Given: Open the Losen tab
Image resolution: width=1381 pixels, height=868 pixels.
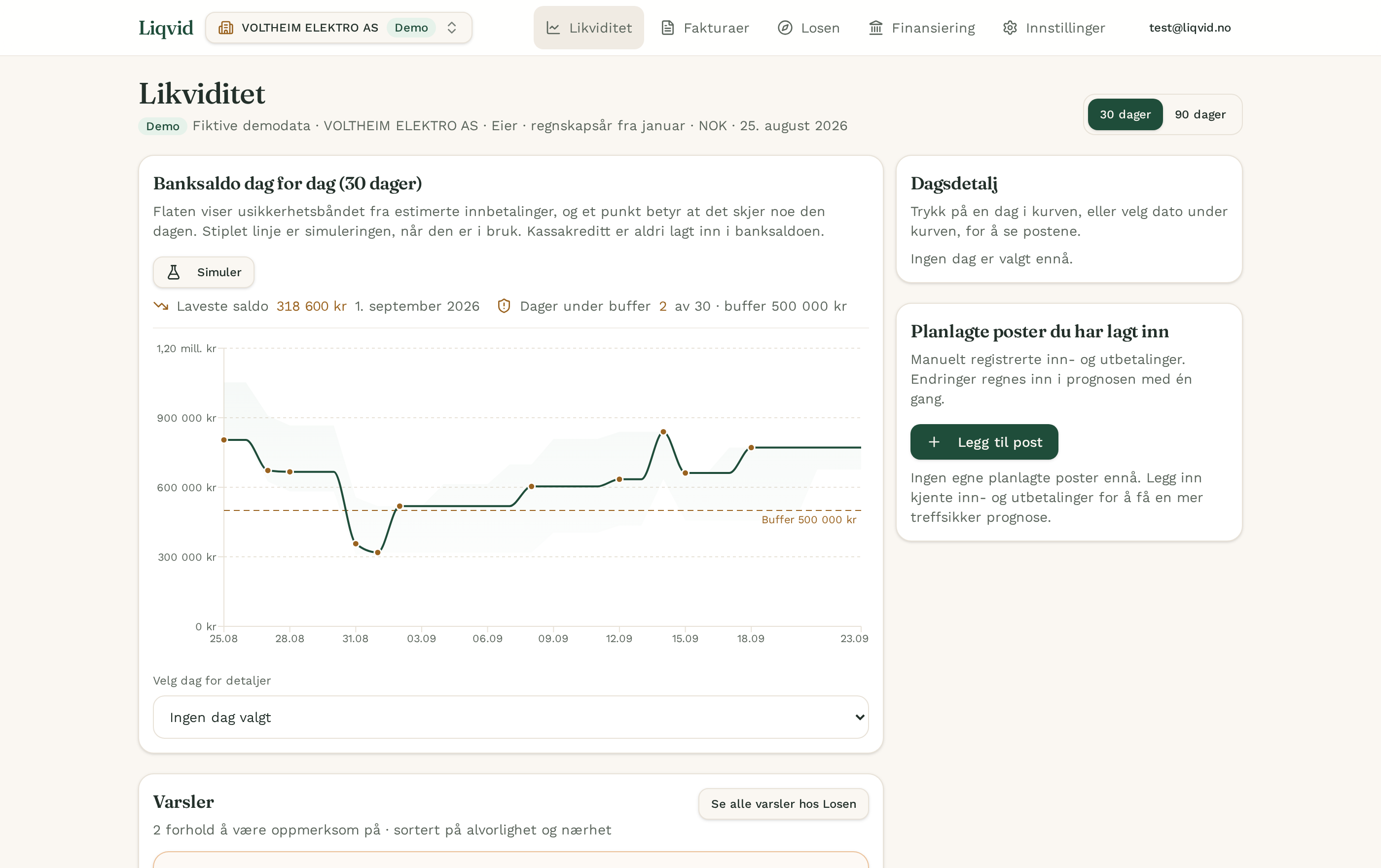Looking at the screenshot, I should point(809,28).
